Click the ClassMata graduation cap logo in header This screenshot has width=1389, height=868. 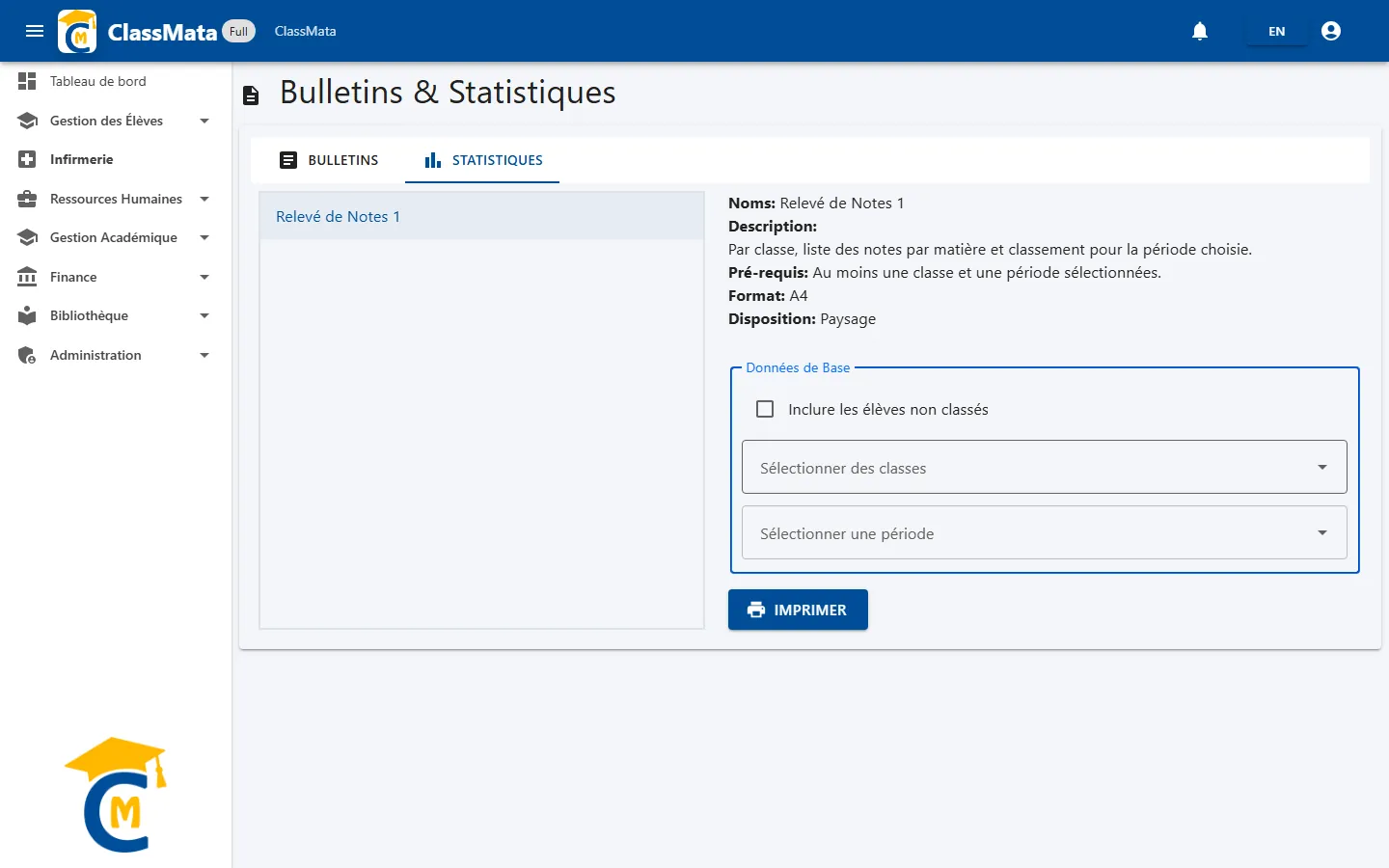77,31
